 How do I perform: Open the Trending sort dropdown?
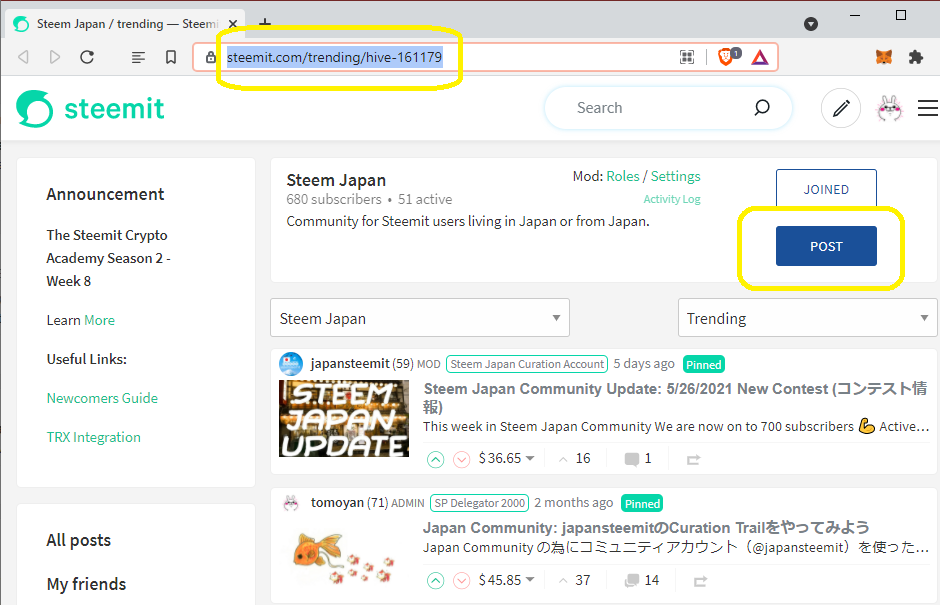[x=807, y=318]
